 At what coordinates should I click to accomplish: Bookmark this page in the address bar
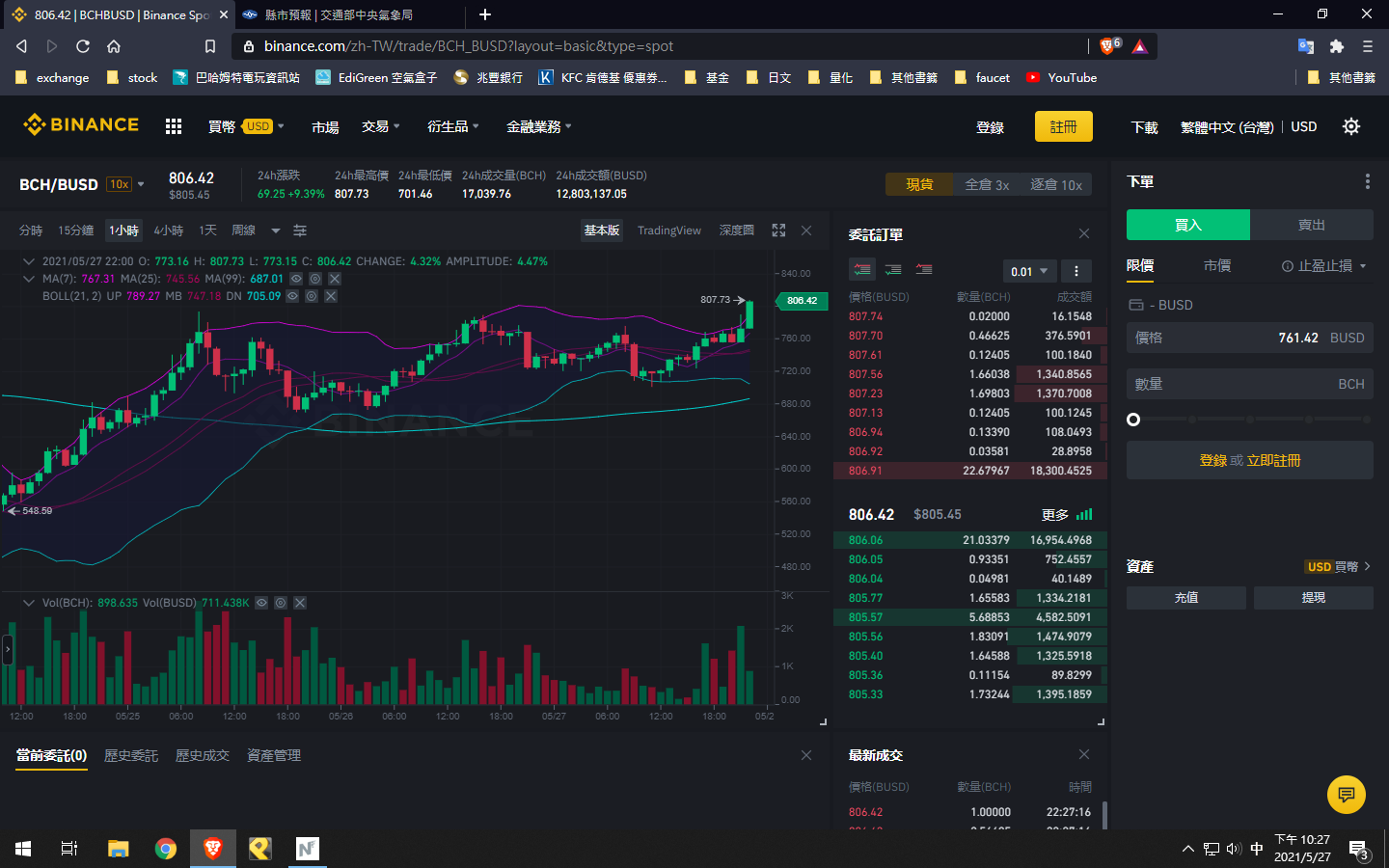(210, 46)
